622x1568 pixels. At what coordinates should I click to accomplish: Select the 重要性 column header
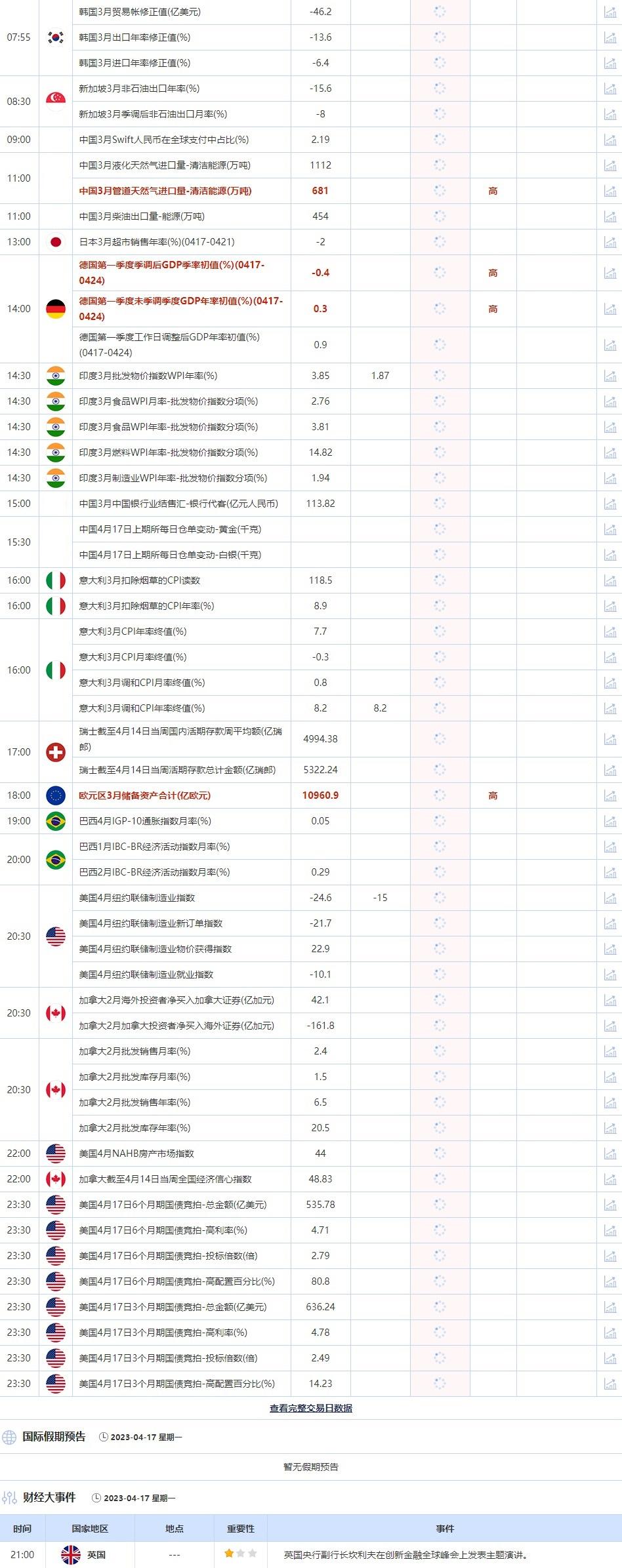[241, 1529]
